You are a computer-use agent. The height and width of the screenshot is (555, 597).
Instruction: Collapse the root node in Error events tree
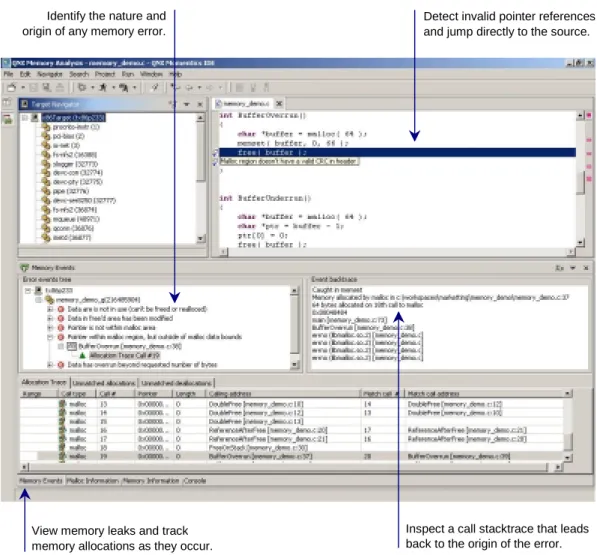pyautogui.click(x=28, y=290)
